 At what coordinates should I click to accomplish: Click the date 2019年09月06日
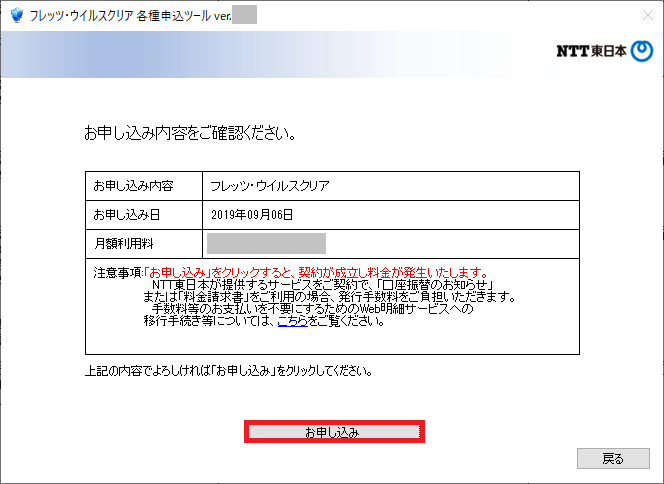pos(252,214)
